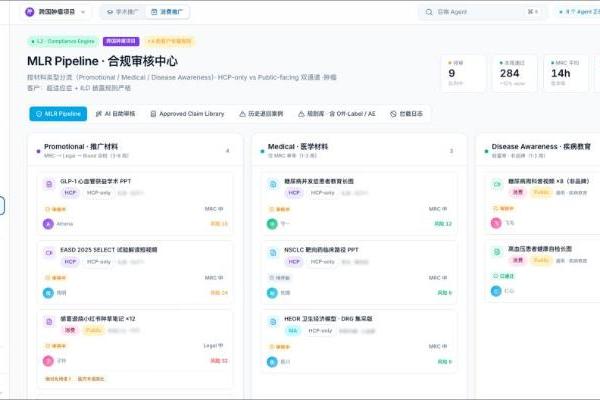Click the document icon on the GLP-1 card
This screenshot has height=400, width=600.
point(49,184)
